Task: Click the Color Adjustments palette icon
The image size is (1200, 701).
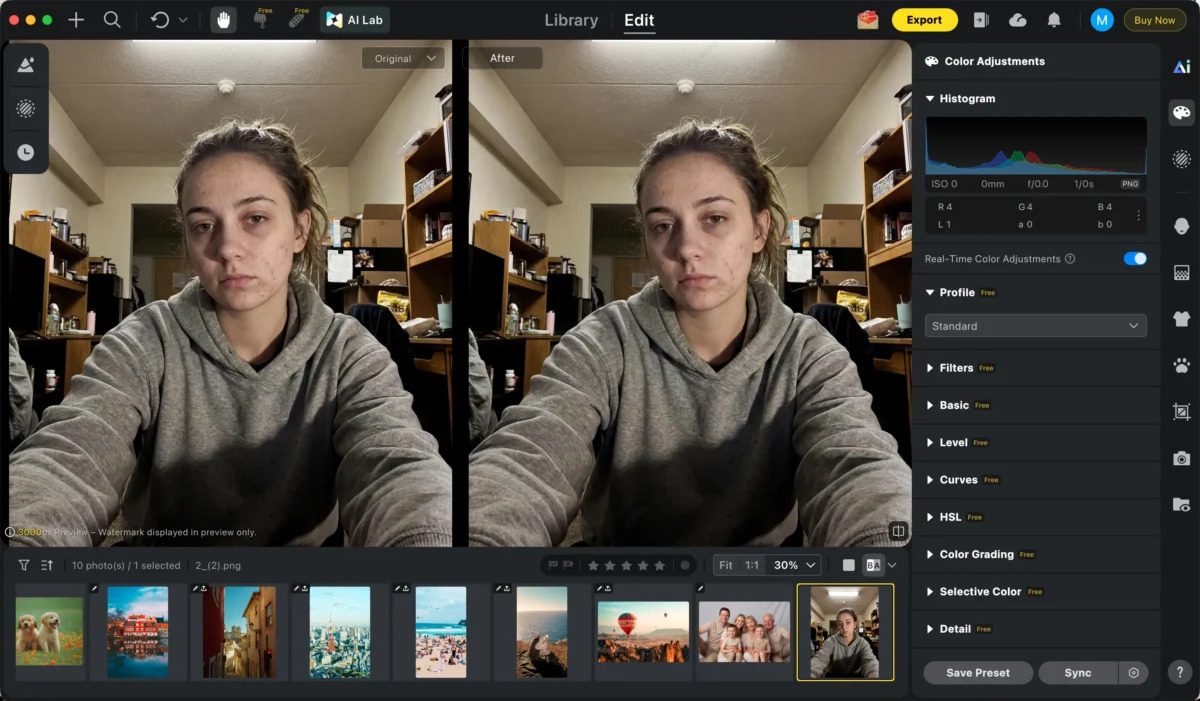Action: tap(1181, 113)
